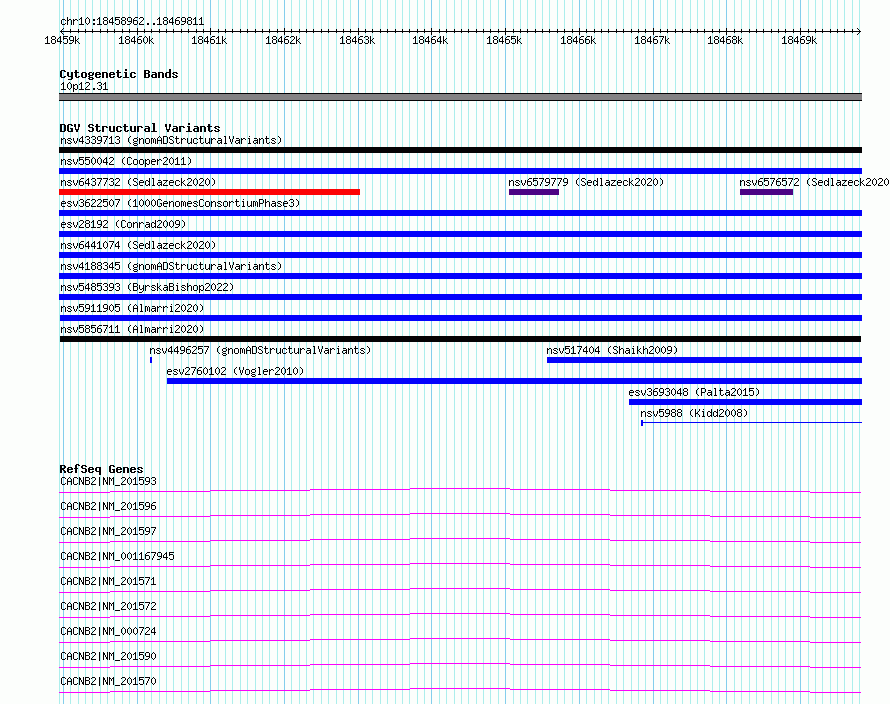Image resolution: width=890 pixels, height=704 pixels.
Task: Open CACNB2|NM_201570 transcript label
Action: pos(108,681)
